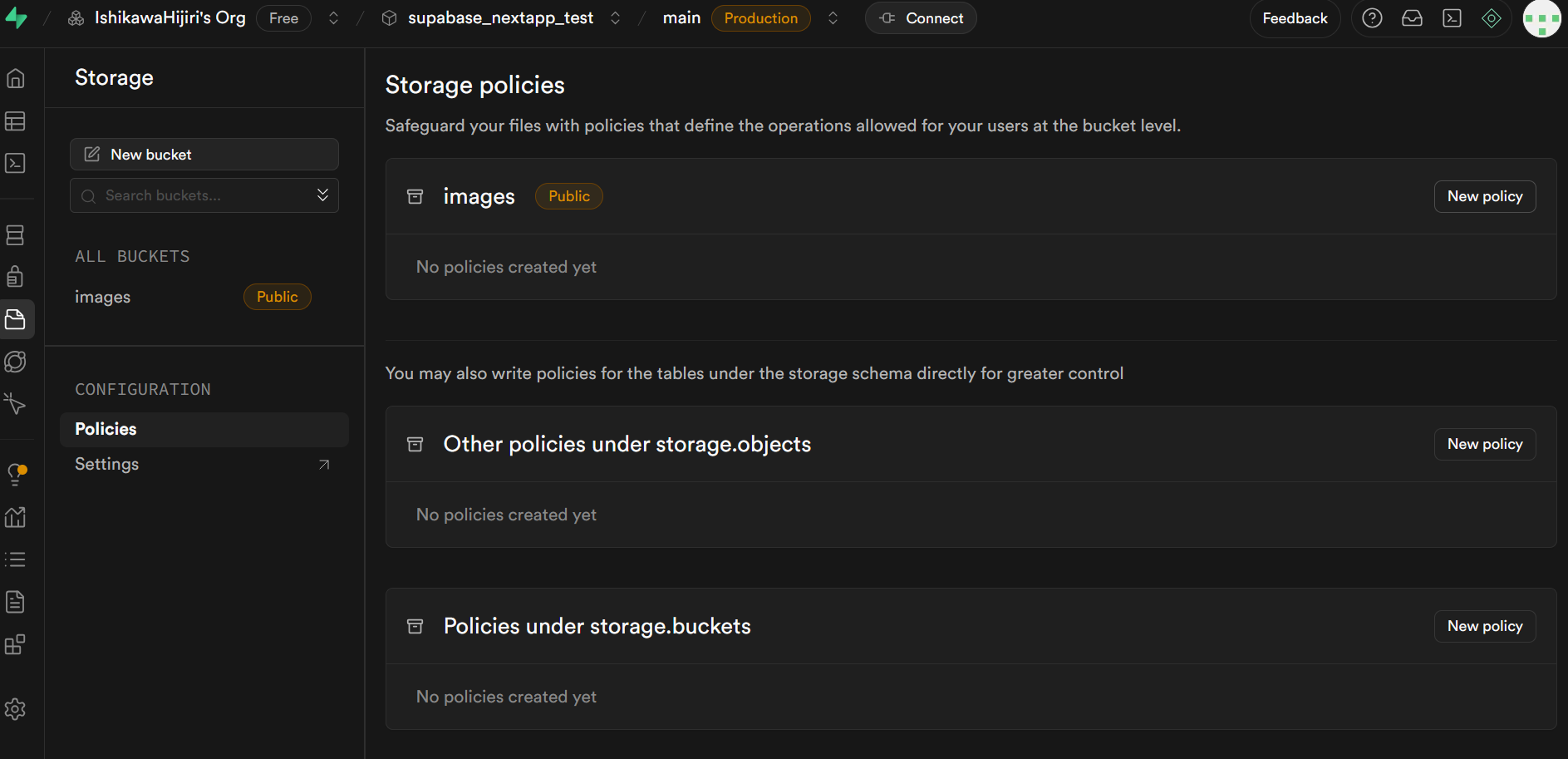1568x759 pixels.
Task: Click the You may also write policies text
Action: pyautogui.click(x=754, y=373)
